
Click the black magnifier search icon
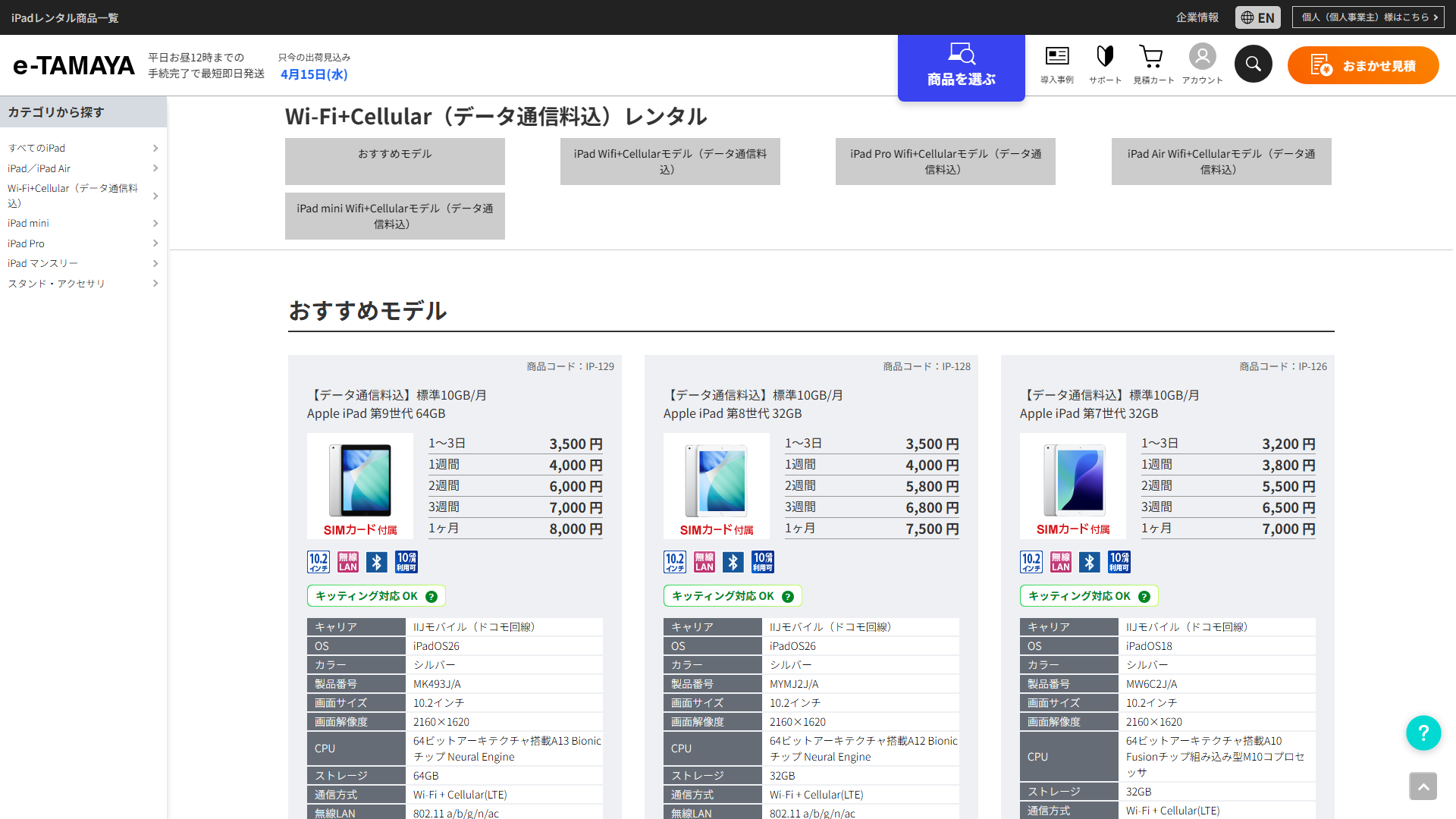pyautogui.click(x=1253, y=64)
